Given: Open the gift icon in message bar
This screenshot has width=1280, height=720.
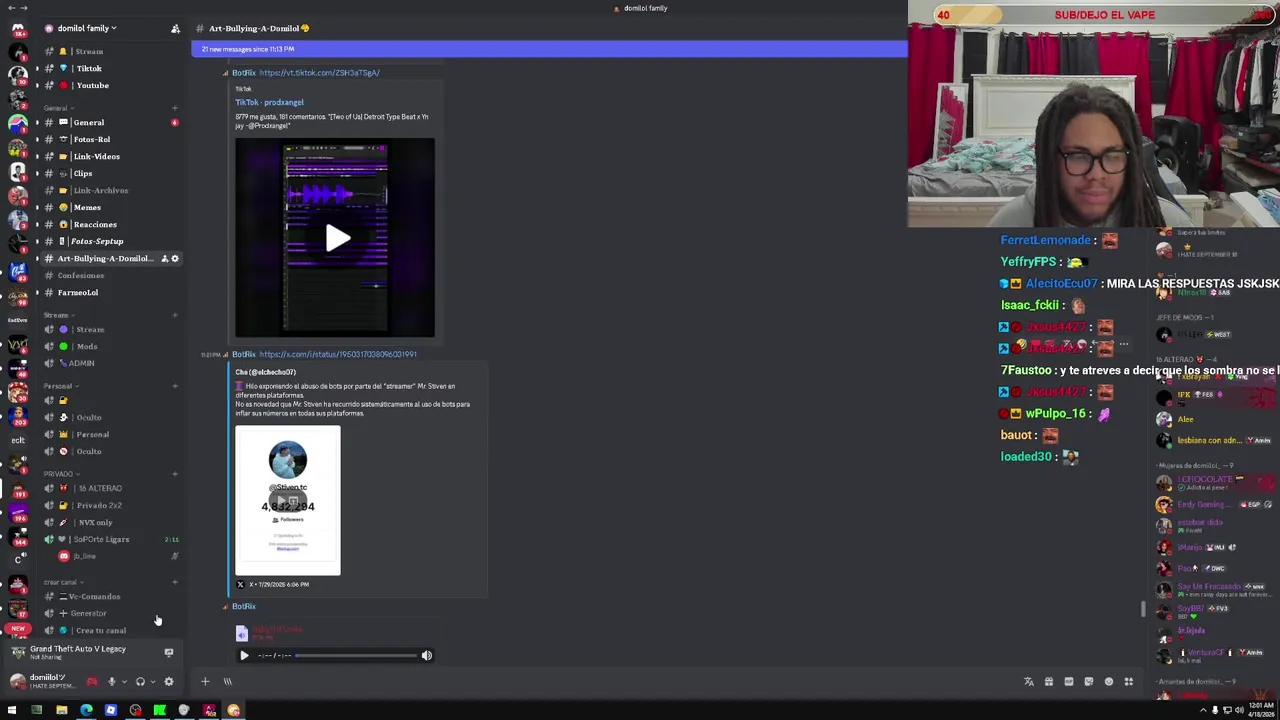Looking at the screenshot, I should coord(1049,682).
